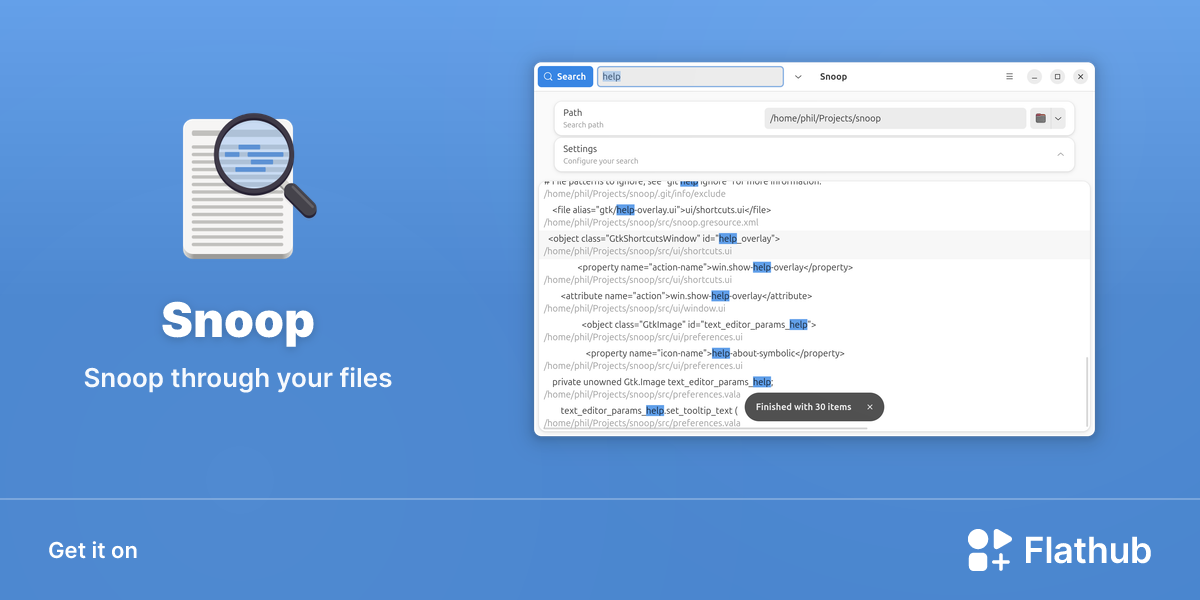The width and height of the screenshot is (1200, 600).
Task: Select result 'GtkImage id="text_editor_params_help"'
Action: pos(698,324)
